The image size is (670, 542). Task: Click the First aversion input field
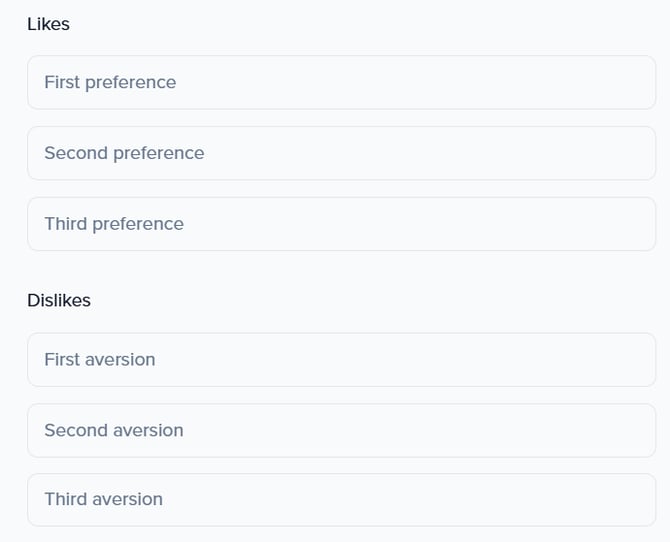pos(341,359)
